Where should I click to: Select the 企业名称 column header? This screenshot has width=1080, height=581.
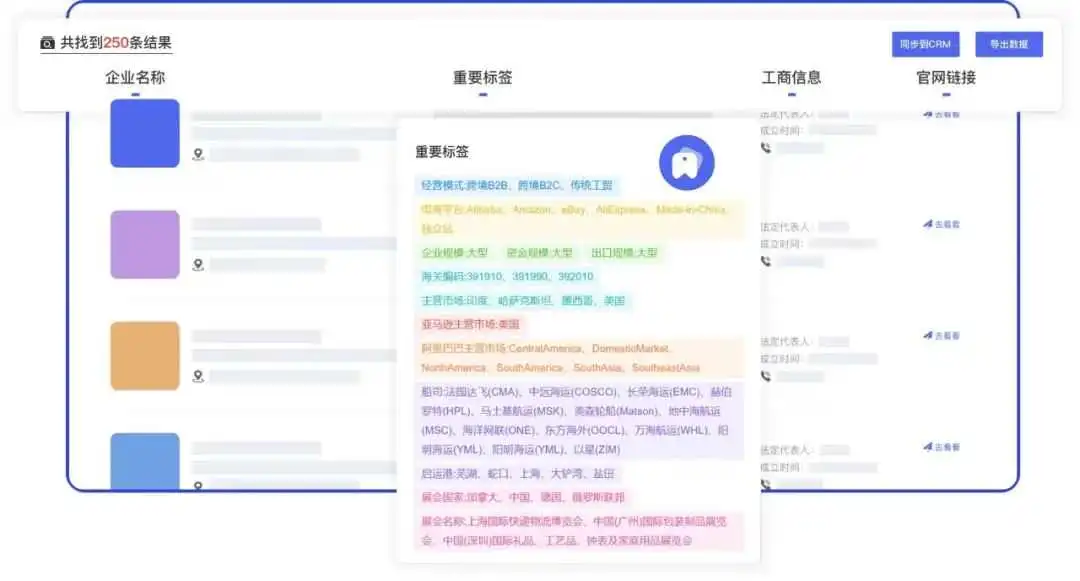(x=135, y=77)
